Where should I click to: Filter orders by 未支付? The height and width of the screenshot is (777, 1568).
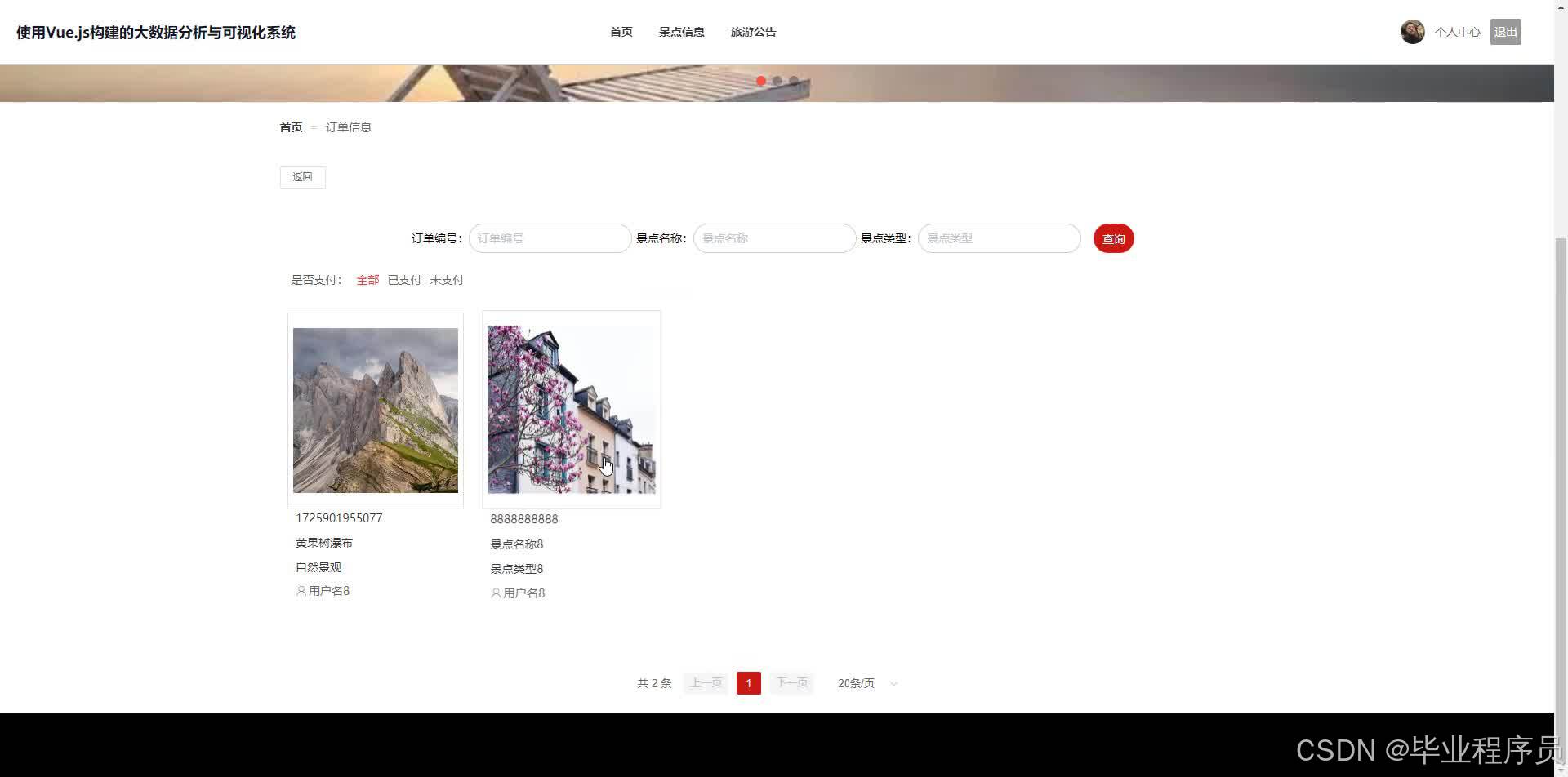[x=447, y=280]
